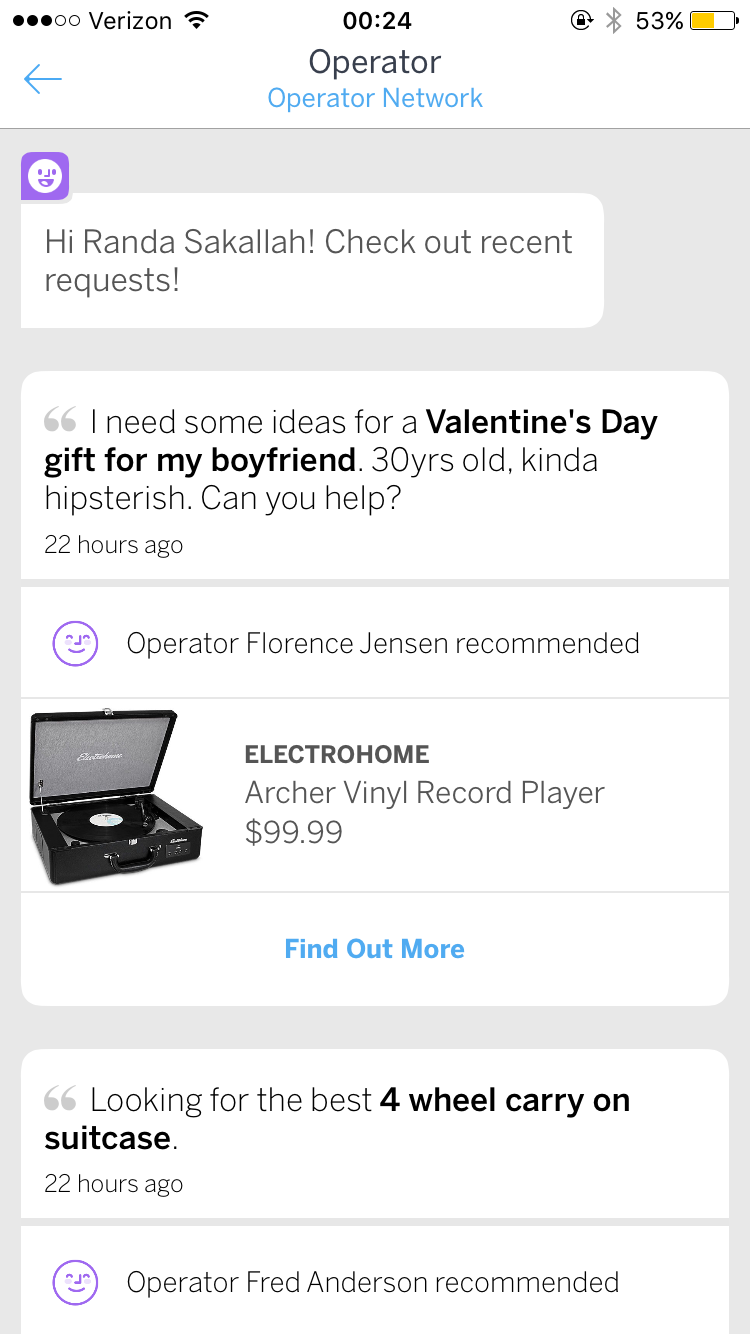Open the Valentine's Day gift request card
Viewport: 750px width, 1334px height.
coord(375,475)
